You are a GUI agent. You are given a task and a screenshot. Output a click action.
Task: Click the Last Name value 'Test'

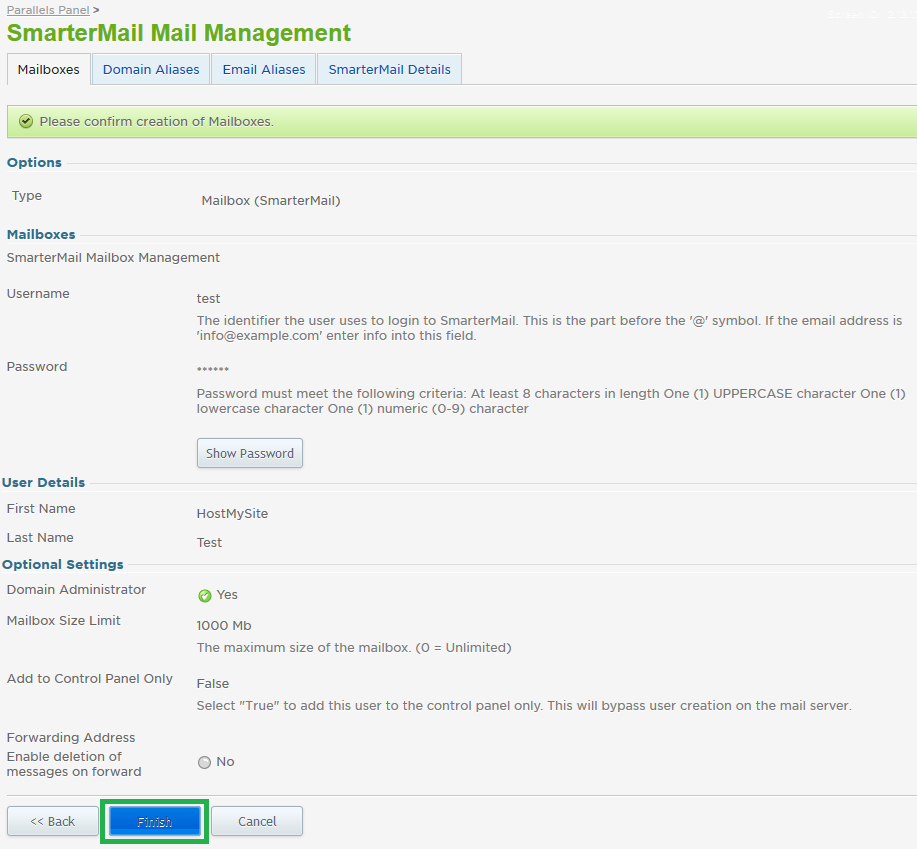coord(209,543)
